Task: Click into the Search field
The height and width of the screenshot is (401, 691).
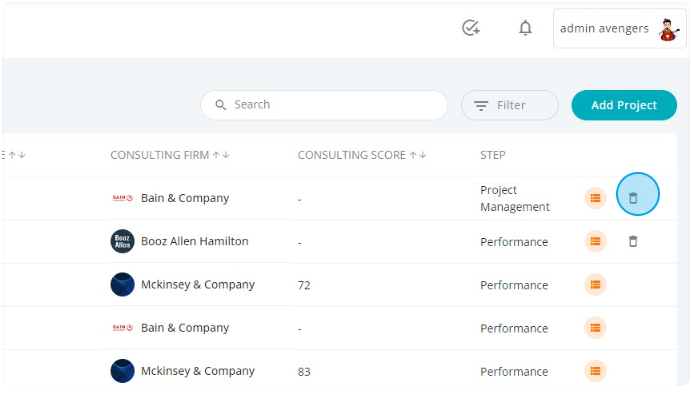Action: 324,105
